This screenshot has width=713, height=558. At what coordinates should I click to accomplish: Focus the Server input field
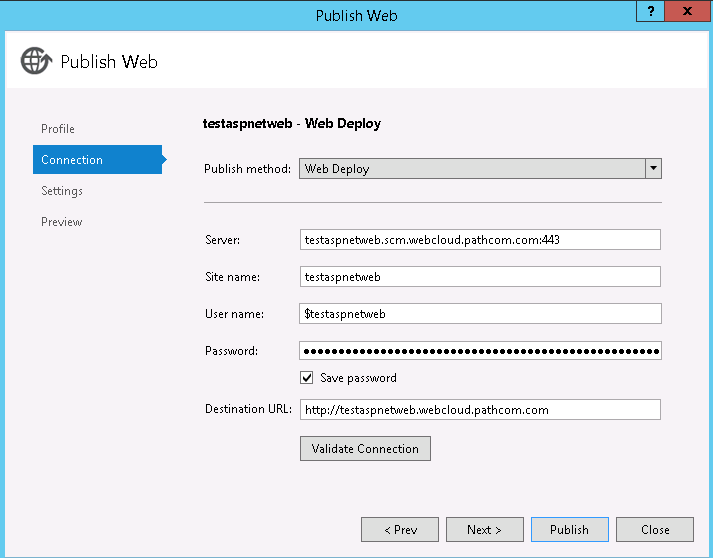[480, 239]
